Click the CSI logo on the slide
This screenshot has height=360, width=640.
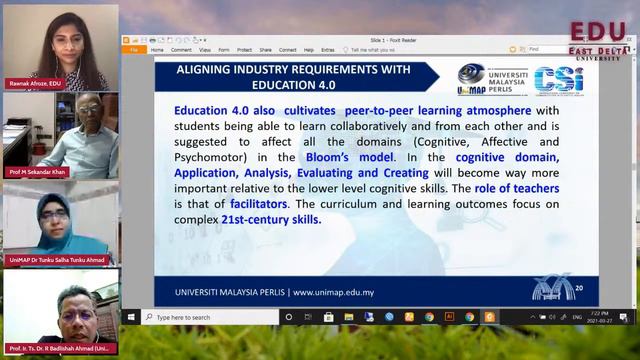559,81
